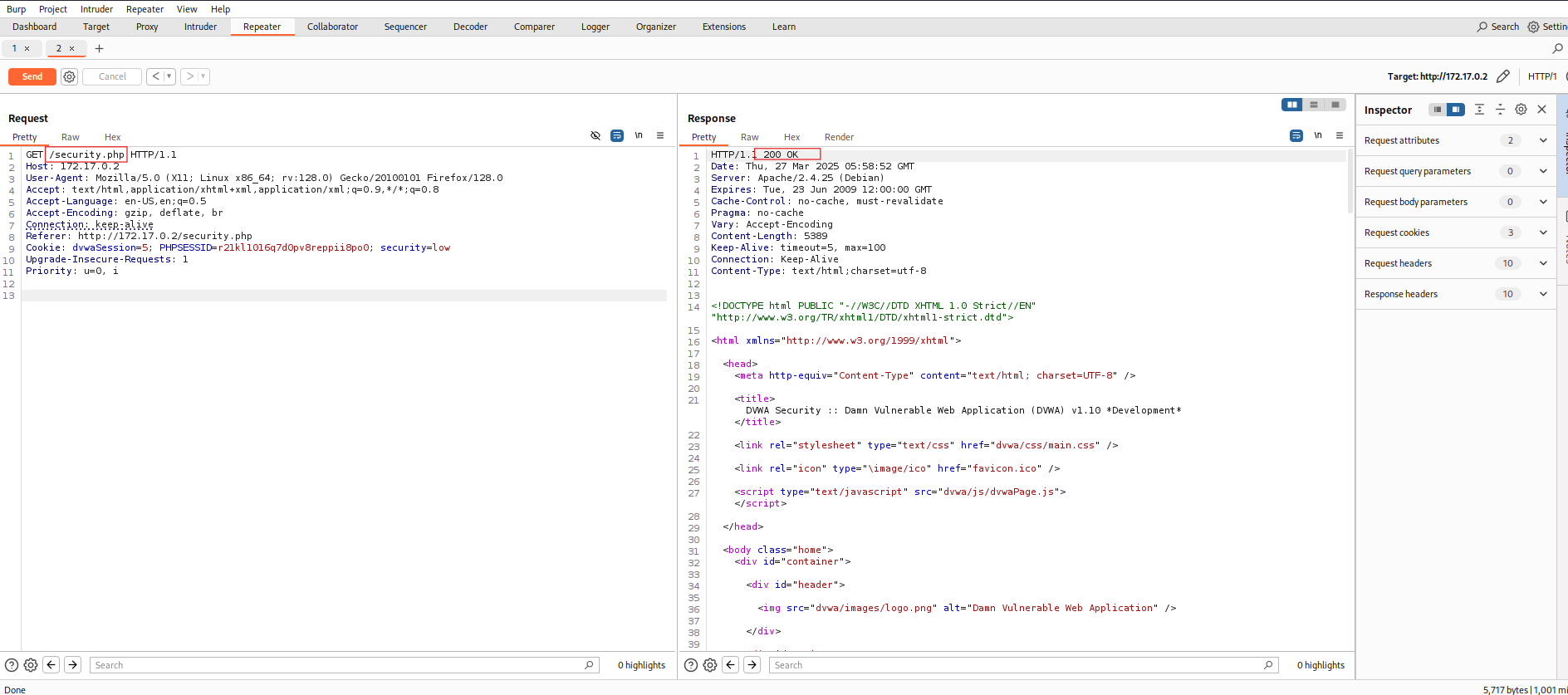The width and height of the screenshot is (1568, 695).
Task: Switch to Repeater tab 1
Action: 14,48
